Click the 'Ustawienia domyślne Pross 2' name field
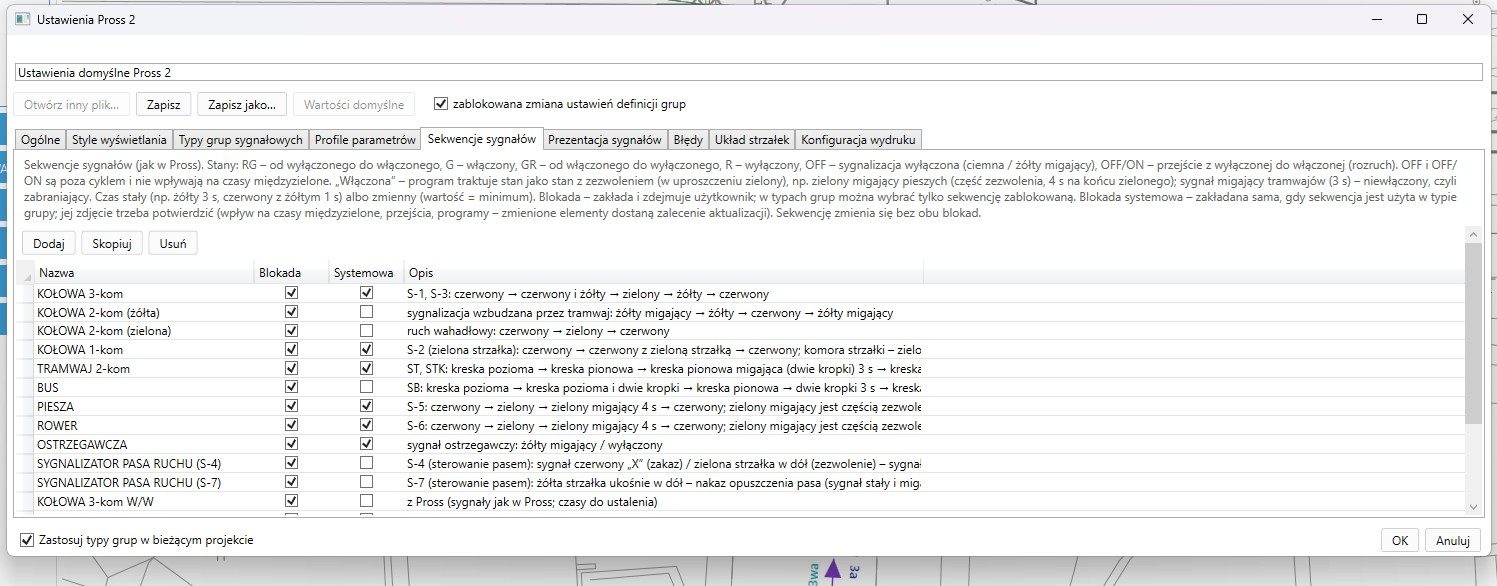 [748, 73]
